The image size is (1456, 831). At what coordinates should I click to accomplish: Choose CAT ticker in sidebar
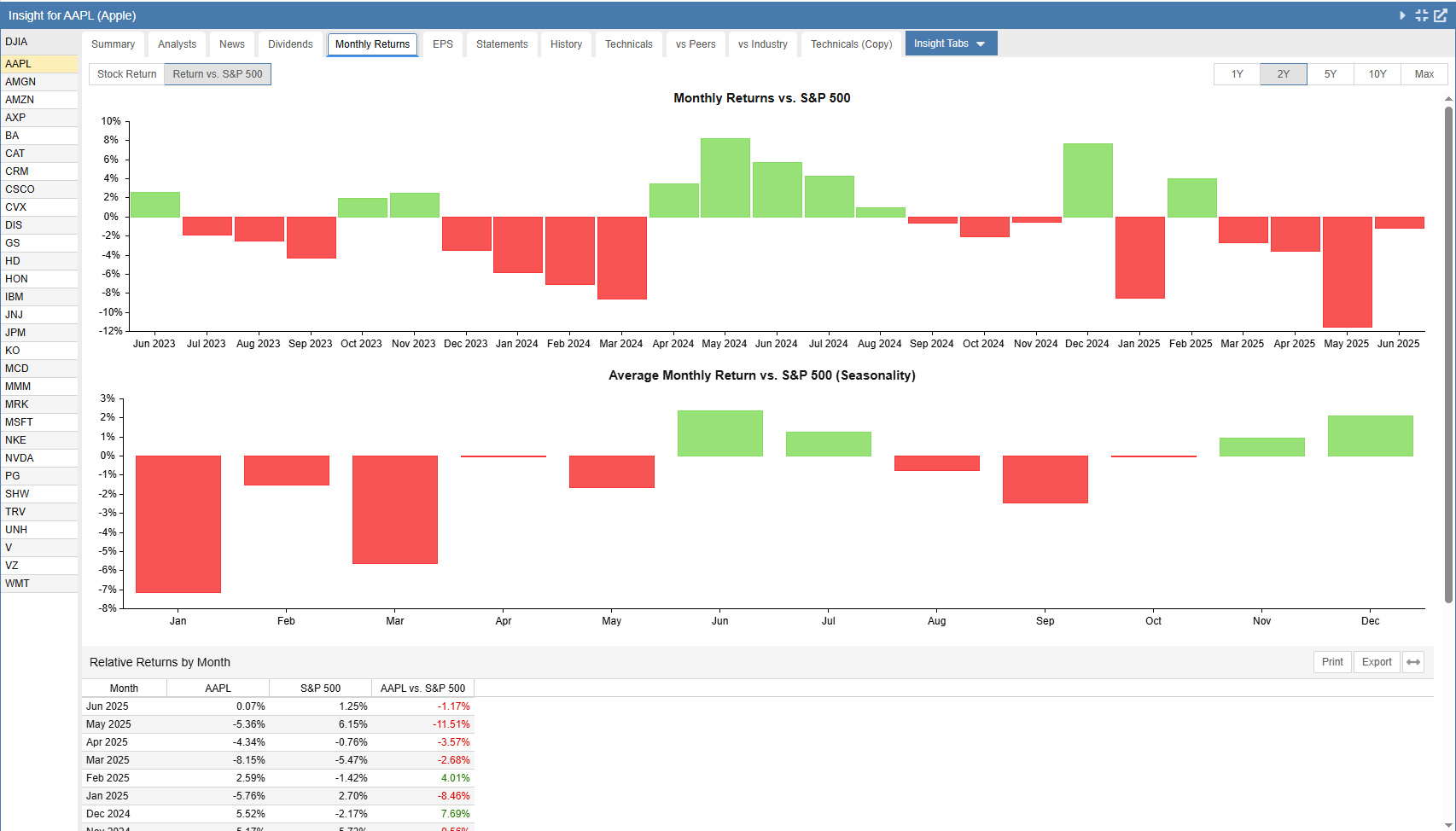[x=39, y=154]
